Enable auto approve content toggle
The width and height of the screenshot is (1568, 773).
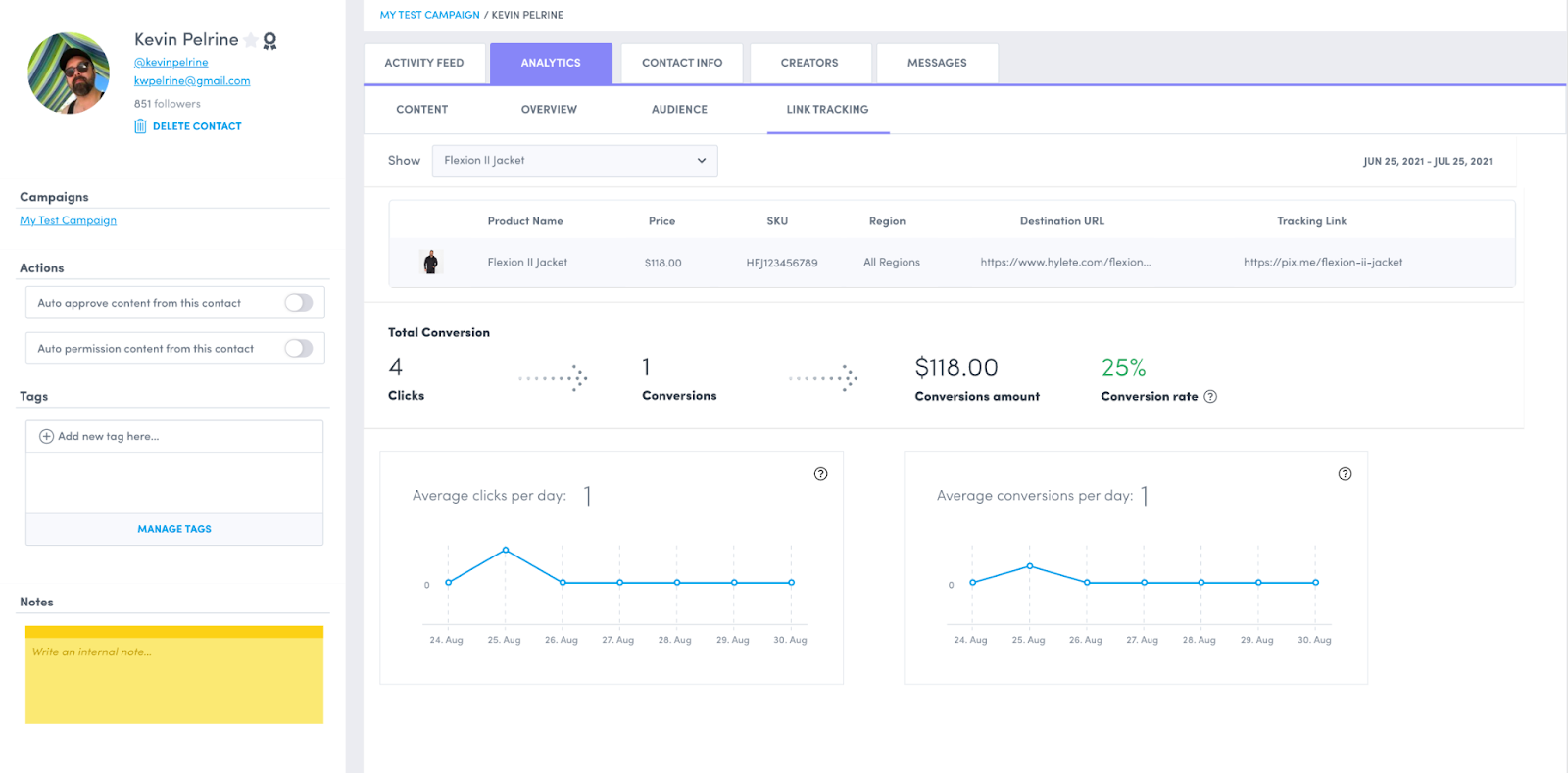coord(298,303)
